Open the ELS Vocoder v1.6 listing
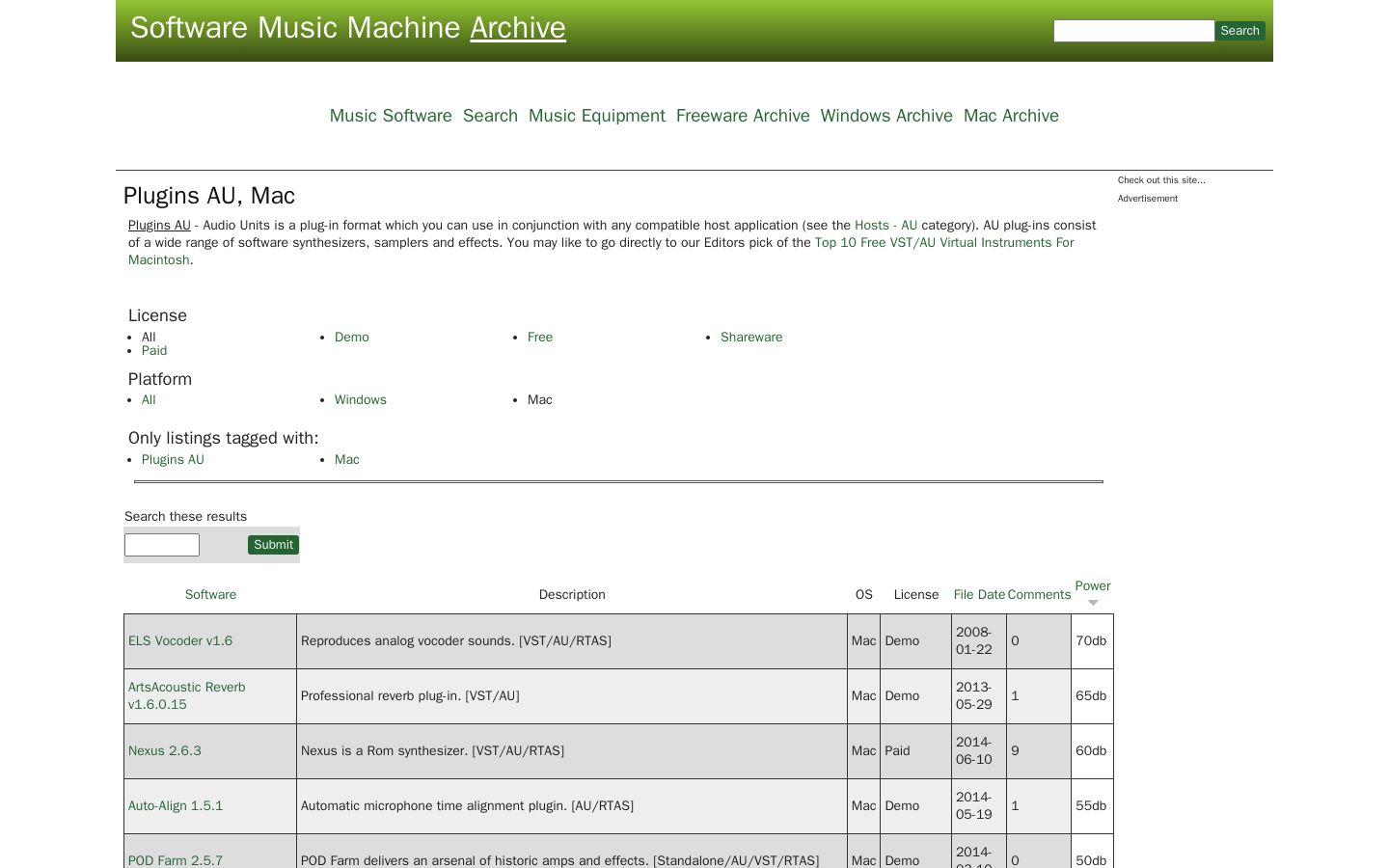1389x868 pixels. pos(180,641)
